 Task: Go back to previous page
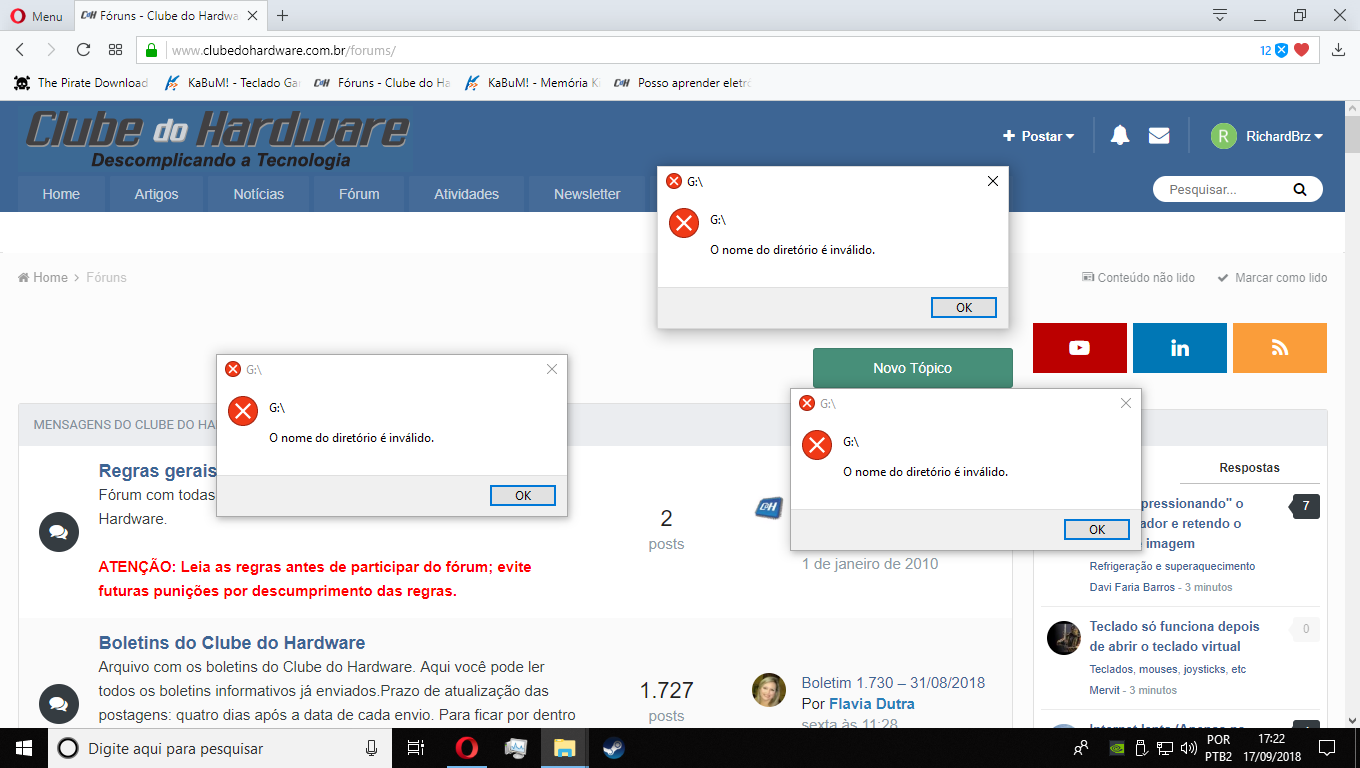point(20,50)
